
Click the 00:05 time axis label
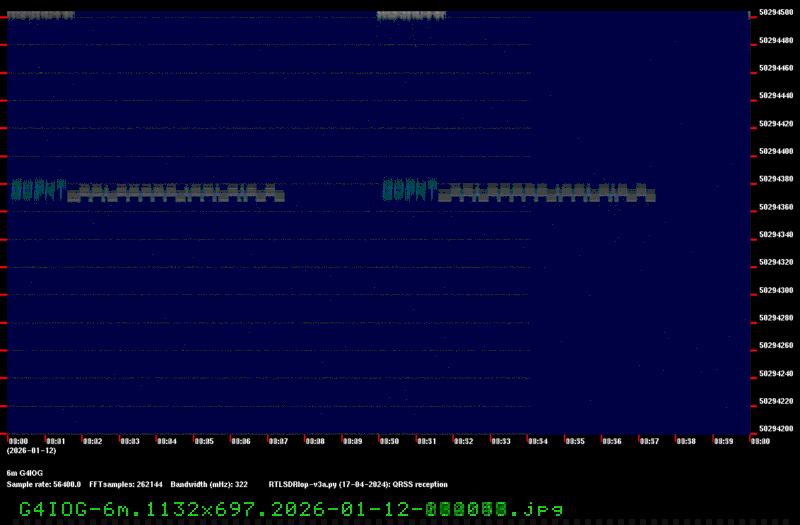pyautogui.click(x=204, y=441)
